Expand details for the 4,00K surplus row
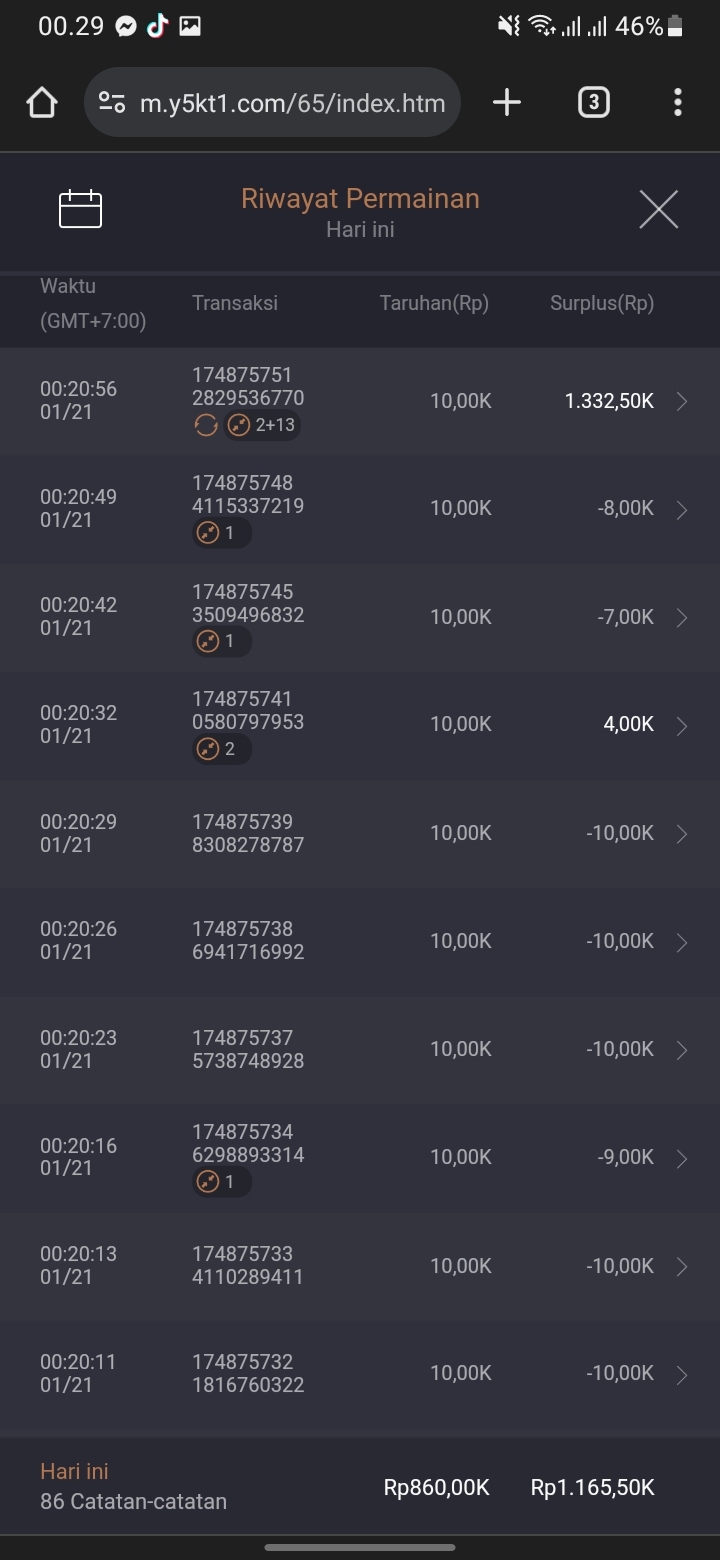The image size is (720, 1560). pos(682,726)
